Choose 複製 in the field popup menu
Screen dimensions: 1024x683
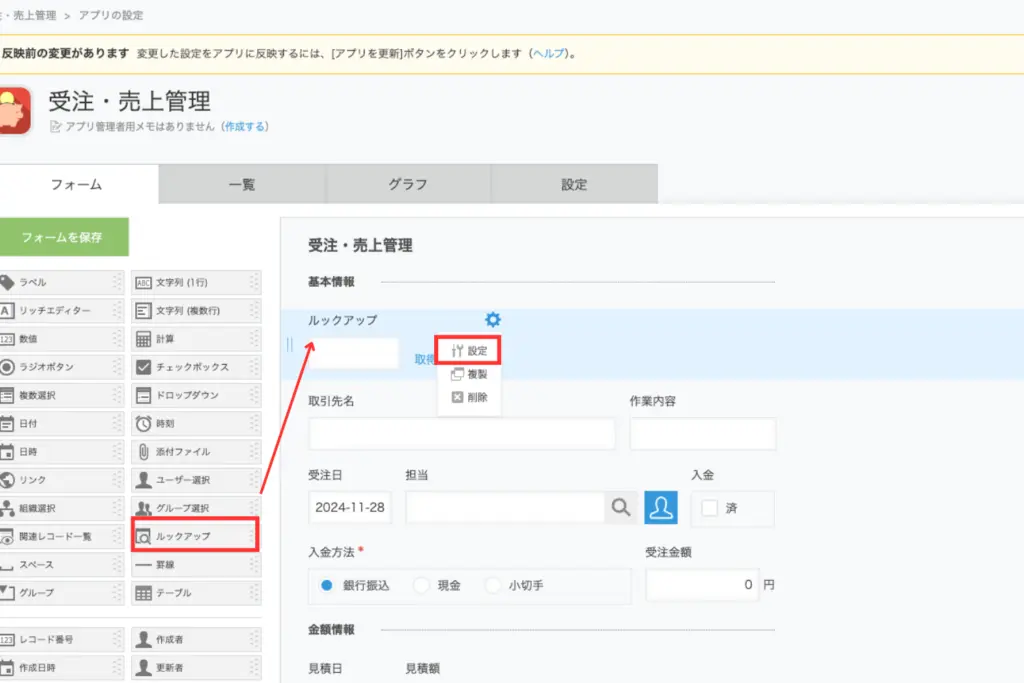pyautogui.click(x=469, y=374)
